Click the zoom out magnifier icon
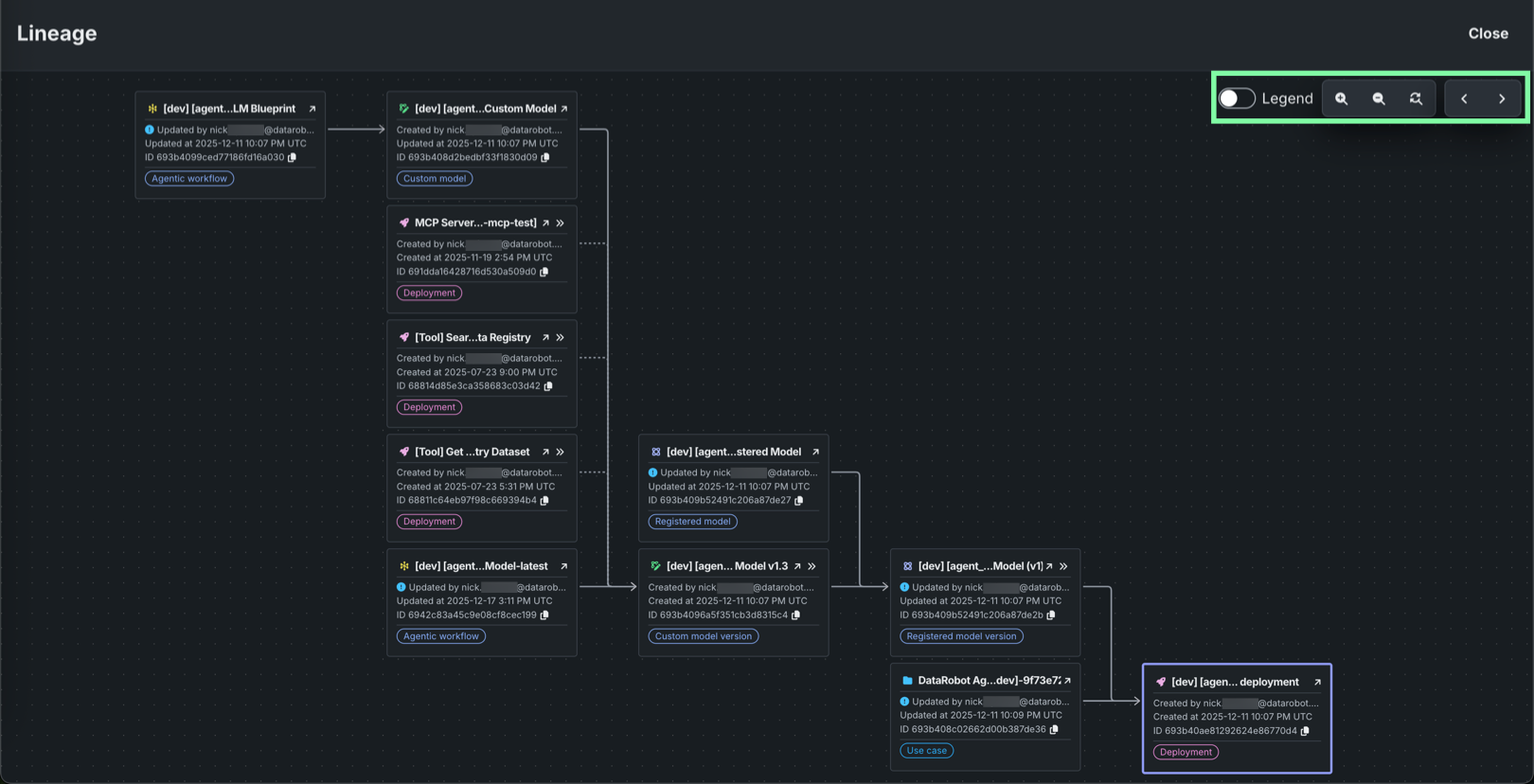 click(1379, 98)
